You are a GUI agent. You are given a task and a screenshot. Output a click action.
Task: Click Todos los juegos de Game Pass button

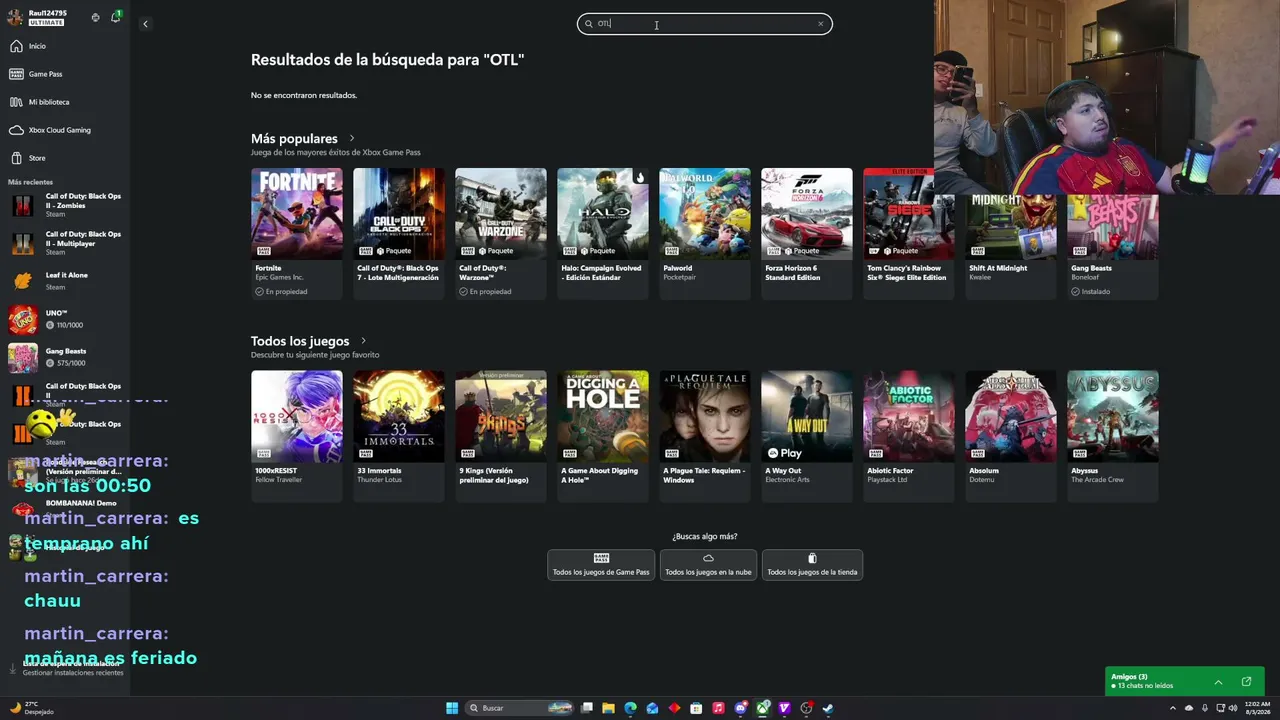[601, 564]
